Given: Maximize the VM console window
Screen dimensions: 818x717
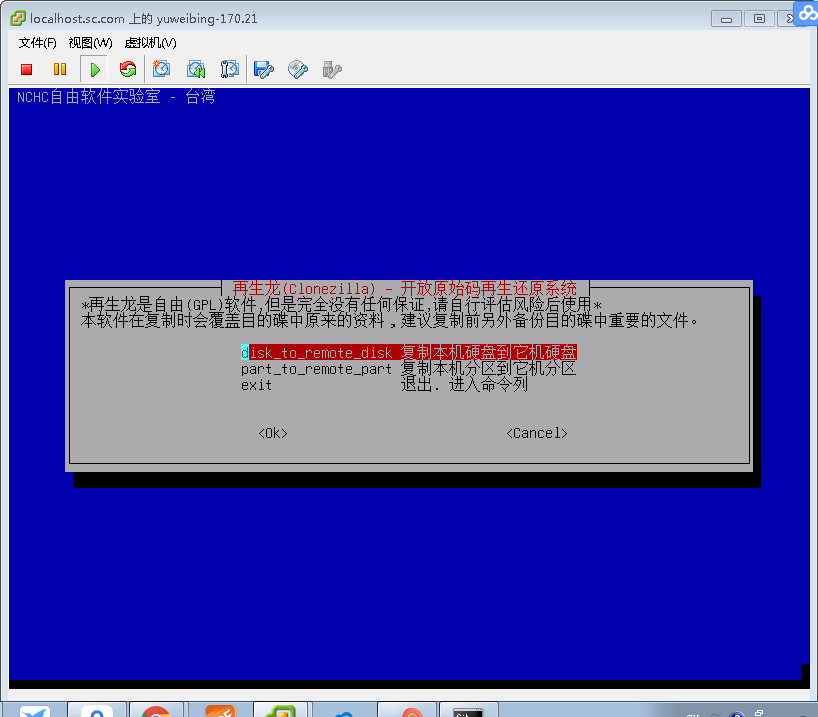Looking at the screenshot, I should pos(759,19).
